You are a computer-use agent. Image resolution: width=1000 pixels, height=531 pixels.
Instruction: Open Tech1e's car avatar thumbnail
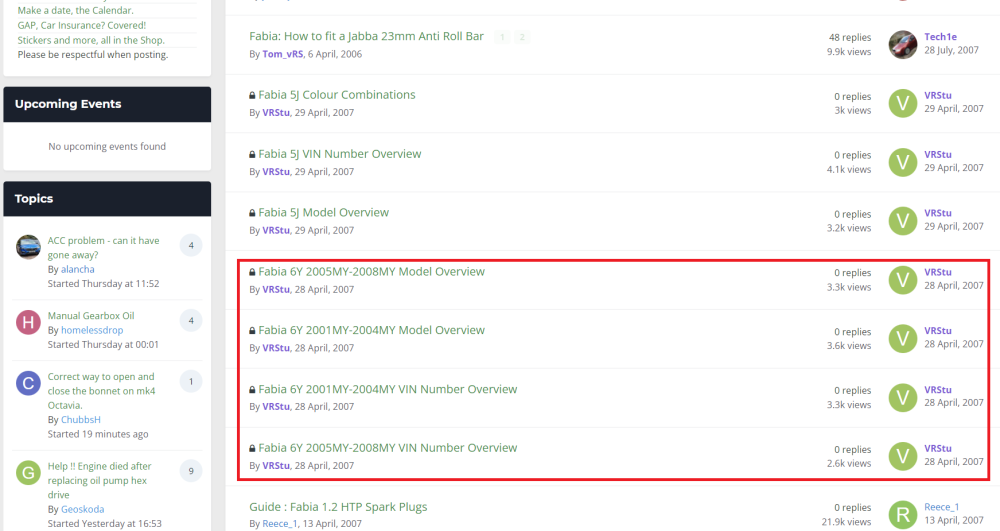pos(902,44)
